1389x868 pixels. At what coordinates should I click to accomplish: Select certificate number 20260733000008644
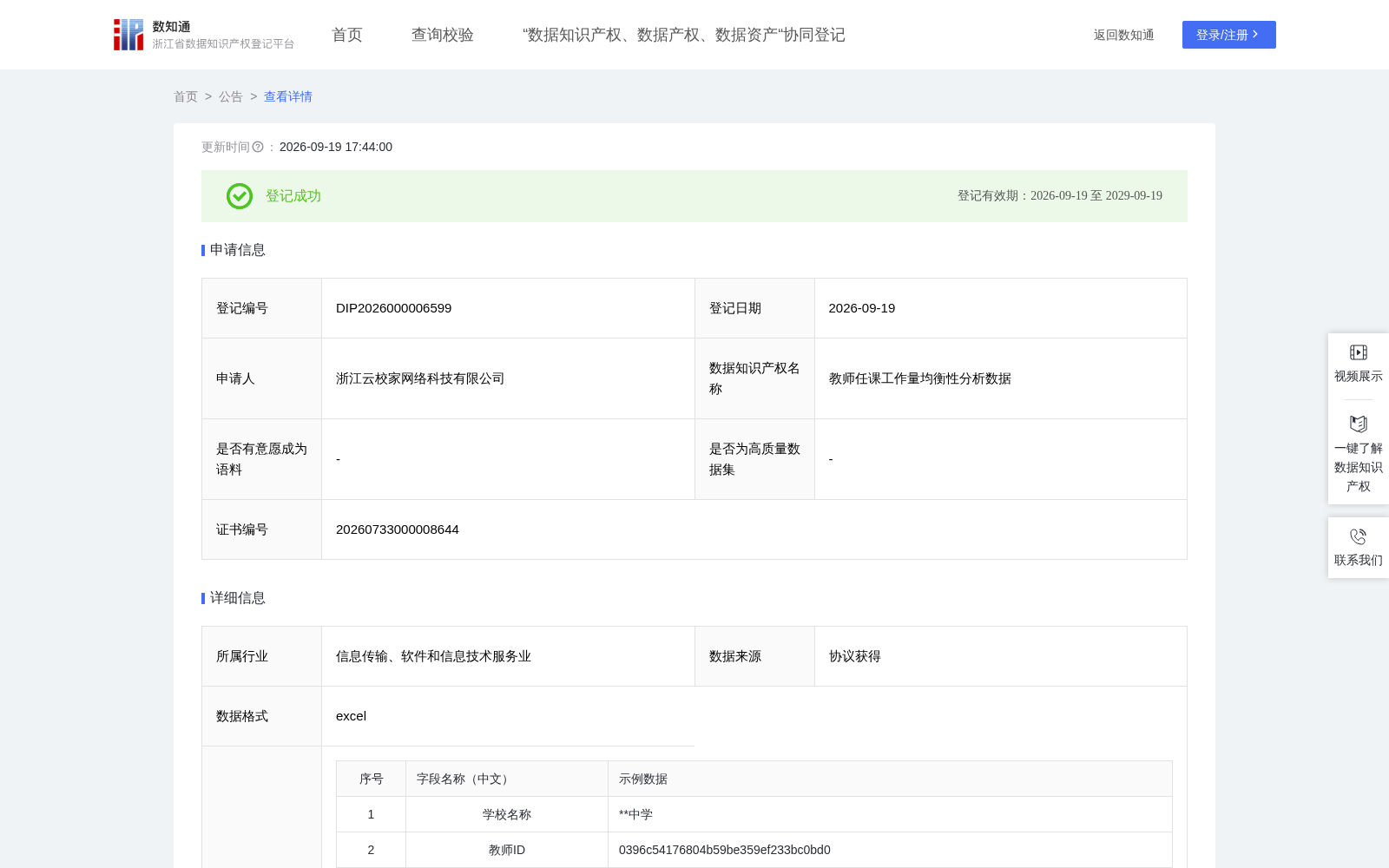pos(398,529)
